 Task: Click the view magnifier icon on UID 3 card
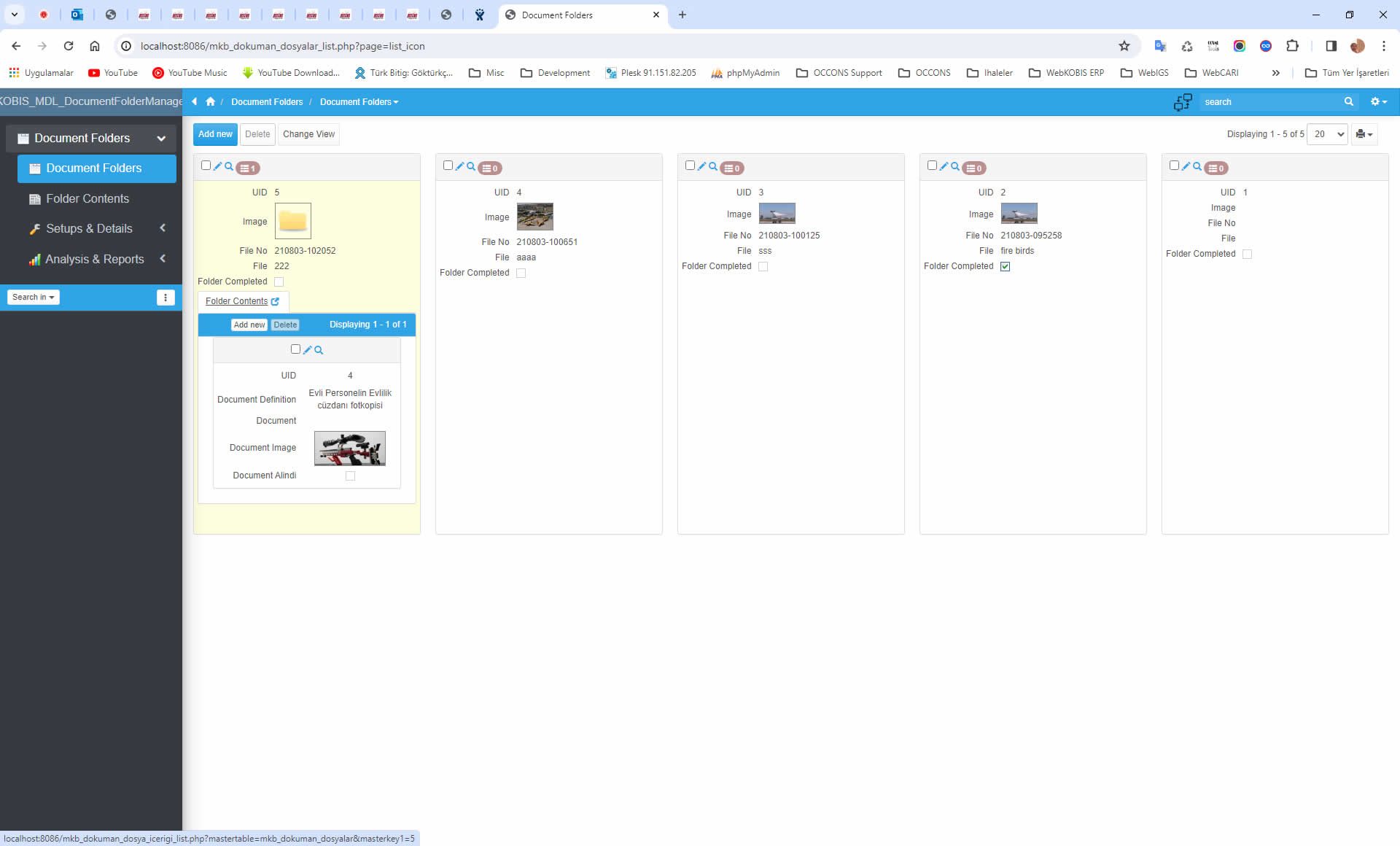click(x=713, y=166)
